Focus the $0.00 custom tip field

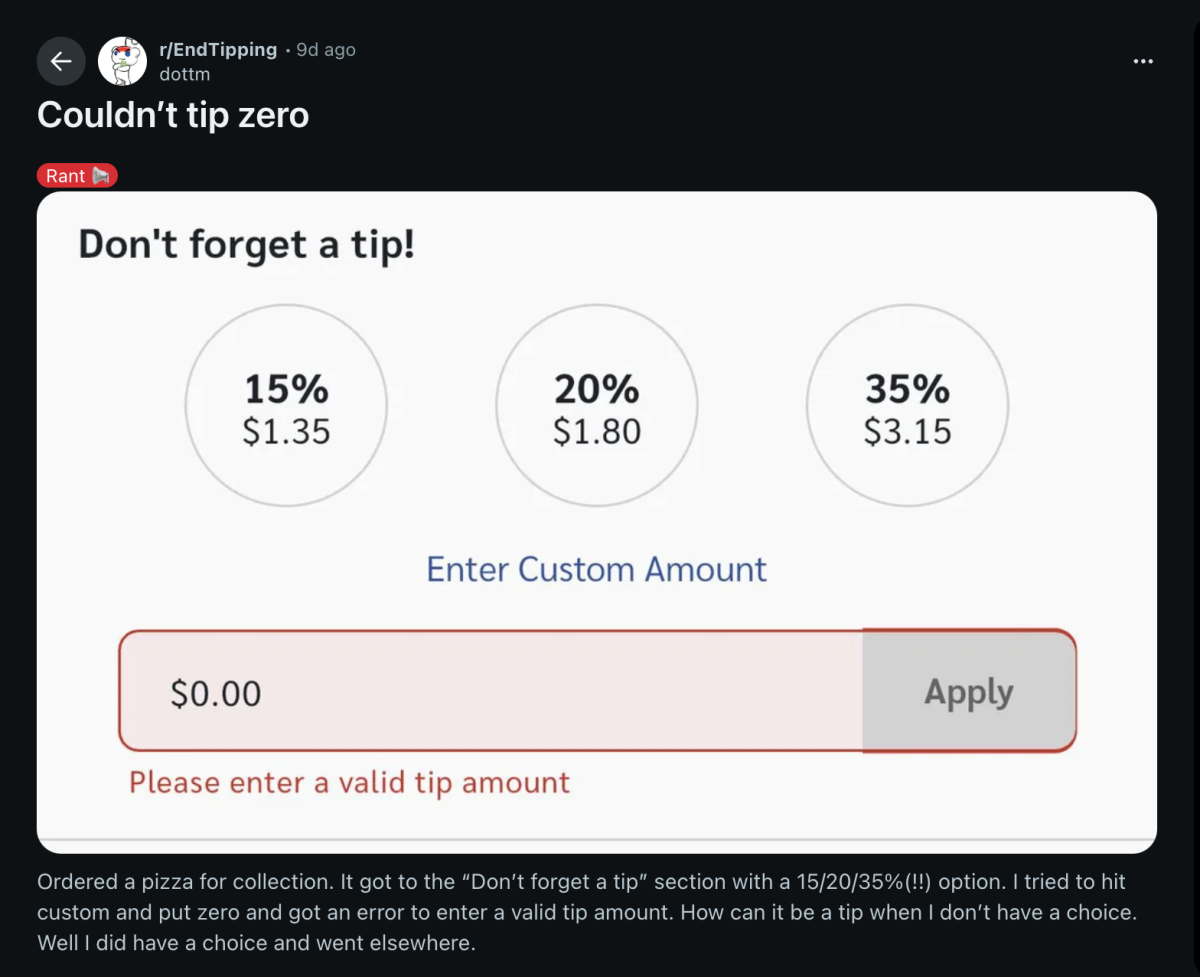coord(490,692)
